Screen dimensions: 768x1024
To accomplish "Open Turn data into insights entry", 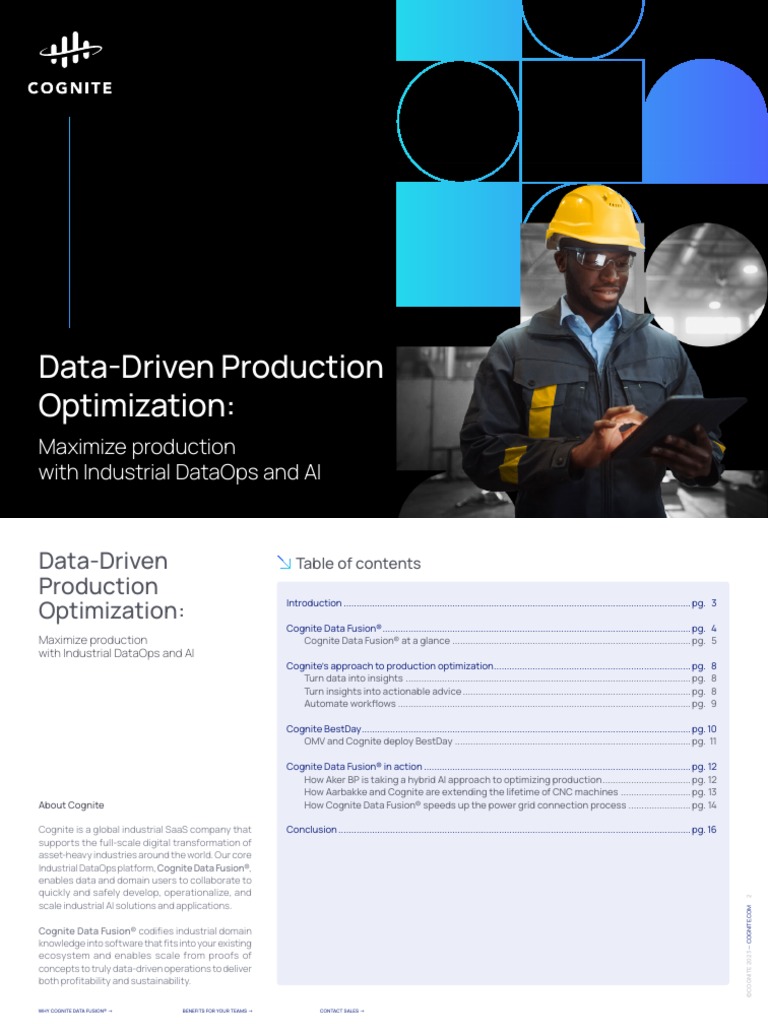I will pos(510,679).
